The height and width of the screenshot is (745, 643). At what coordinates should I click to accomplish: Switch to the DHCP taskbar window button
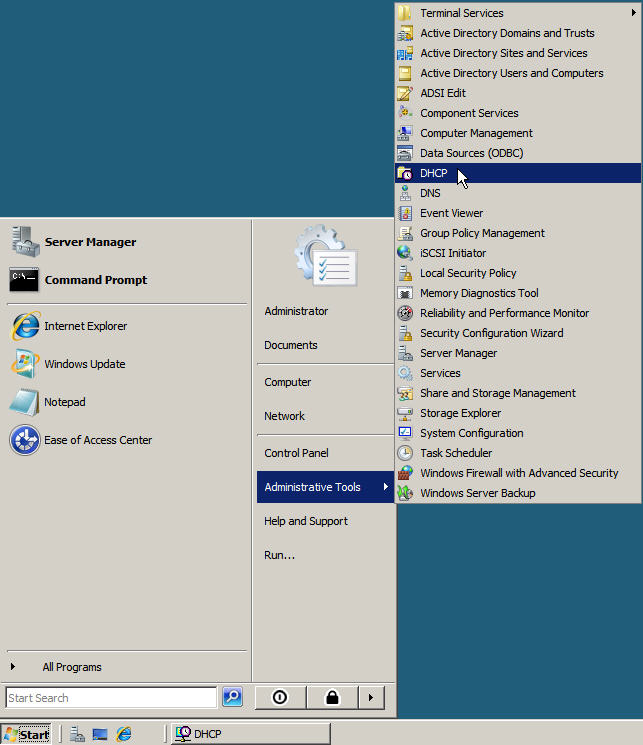[x=250, y=734]
